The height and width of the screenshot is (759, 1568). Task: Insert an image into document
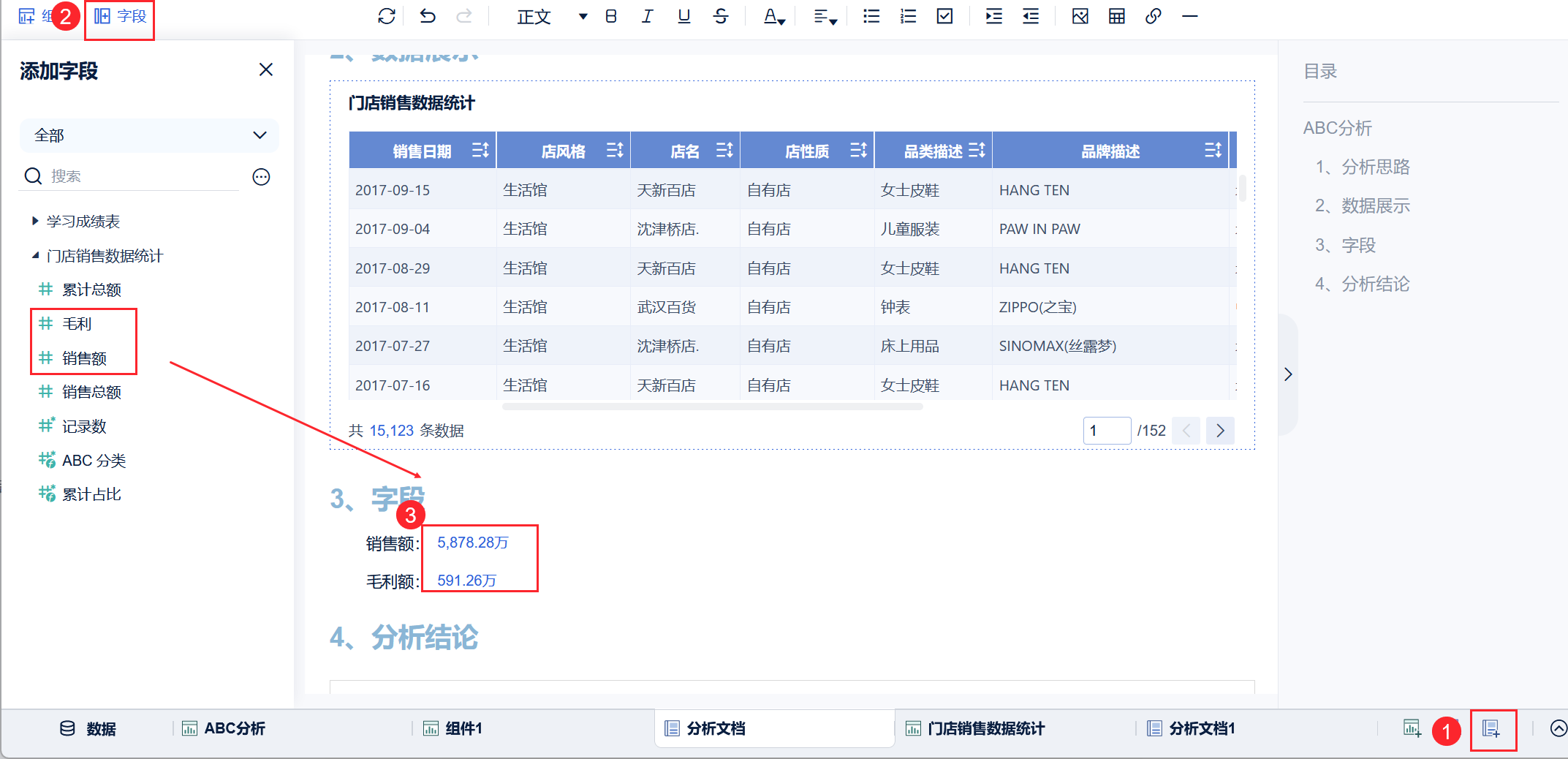(1080, 16)
